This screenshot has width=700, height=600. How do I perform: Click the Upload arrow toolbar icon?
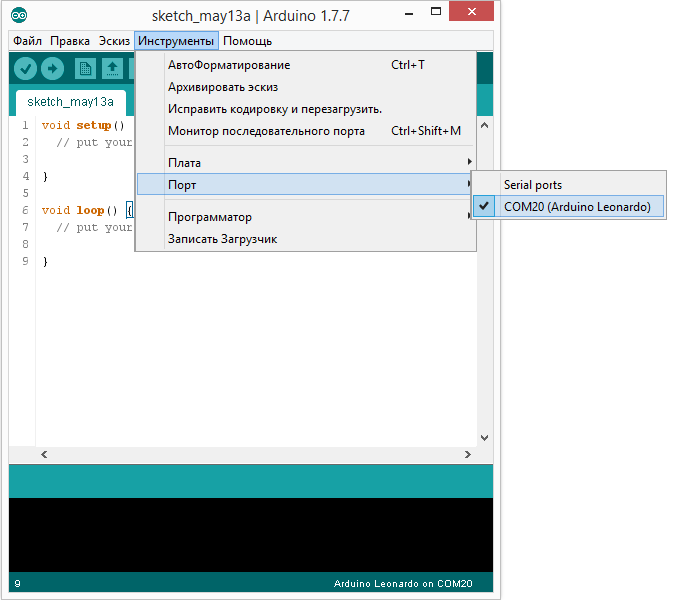tap(52, 68)
